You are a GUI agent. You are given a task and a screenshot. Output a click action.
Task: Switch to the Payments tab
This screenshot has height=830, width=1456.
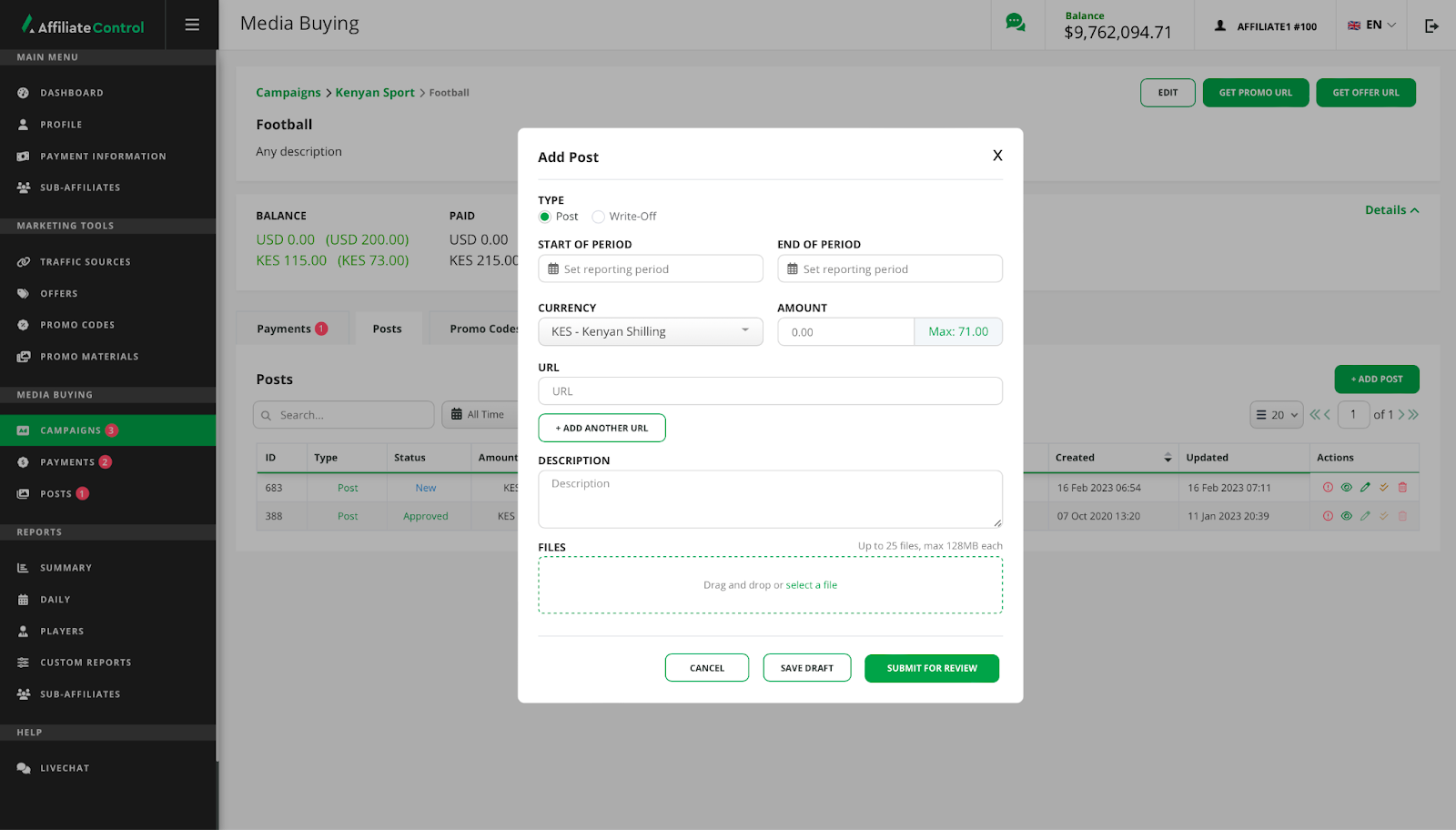[291, 329]
